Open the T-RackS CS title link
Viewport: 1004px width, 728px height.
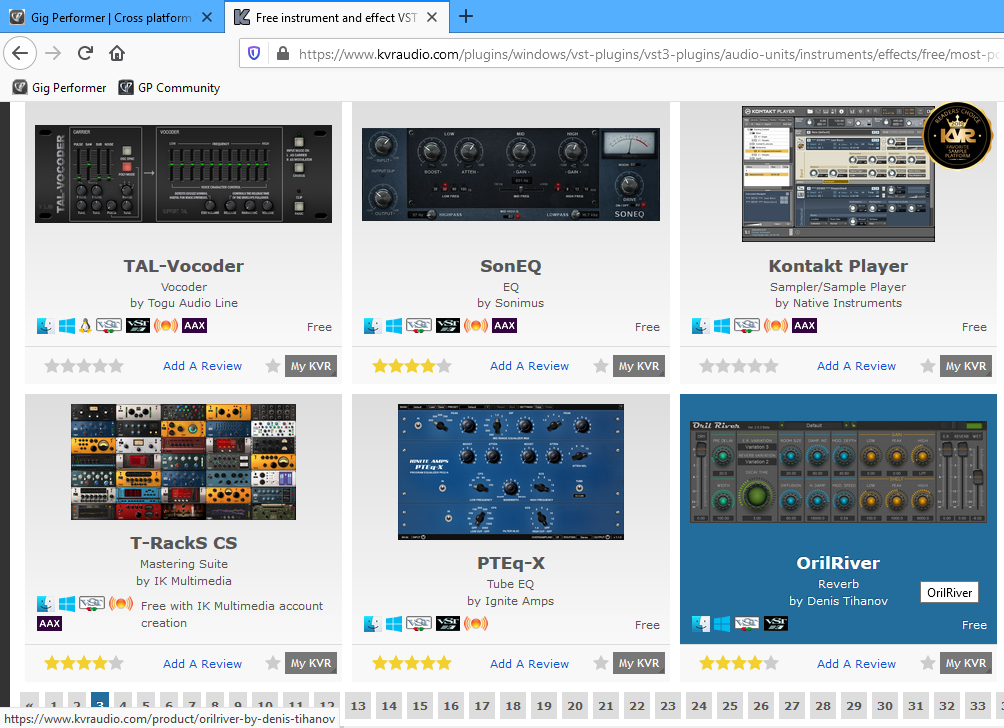pyautogui.click(x=184, y=543)
